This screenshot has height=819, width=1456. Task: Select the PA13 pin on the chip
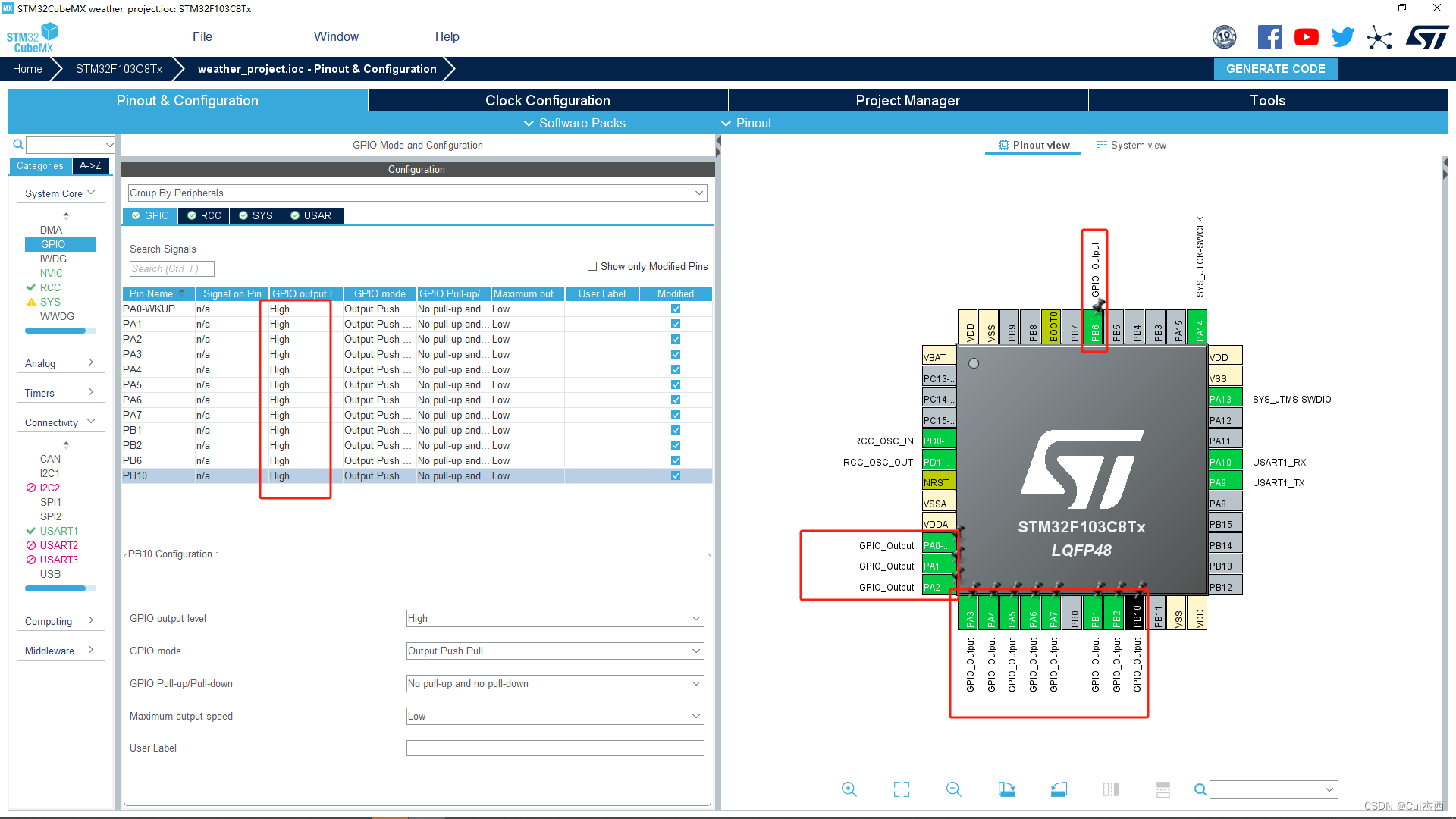pos(1225,399)
